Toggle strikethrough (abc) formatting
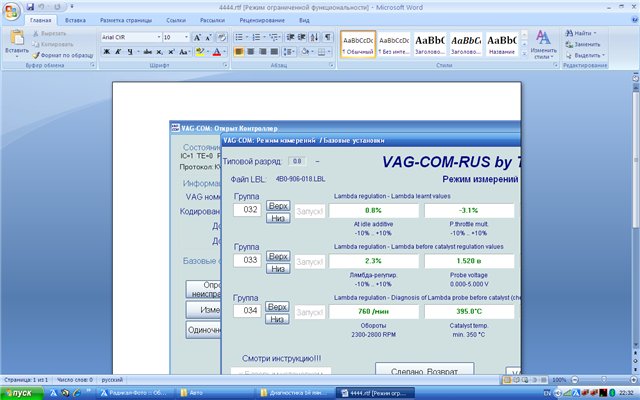Viewport: 640px width, 400px height. 147,52
